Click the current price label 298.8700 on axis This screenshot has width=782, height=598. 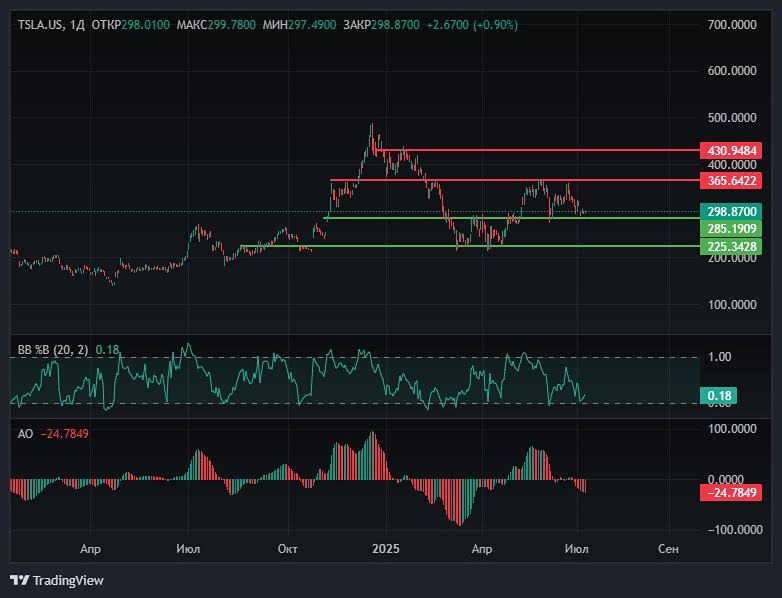731,211
